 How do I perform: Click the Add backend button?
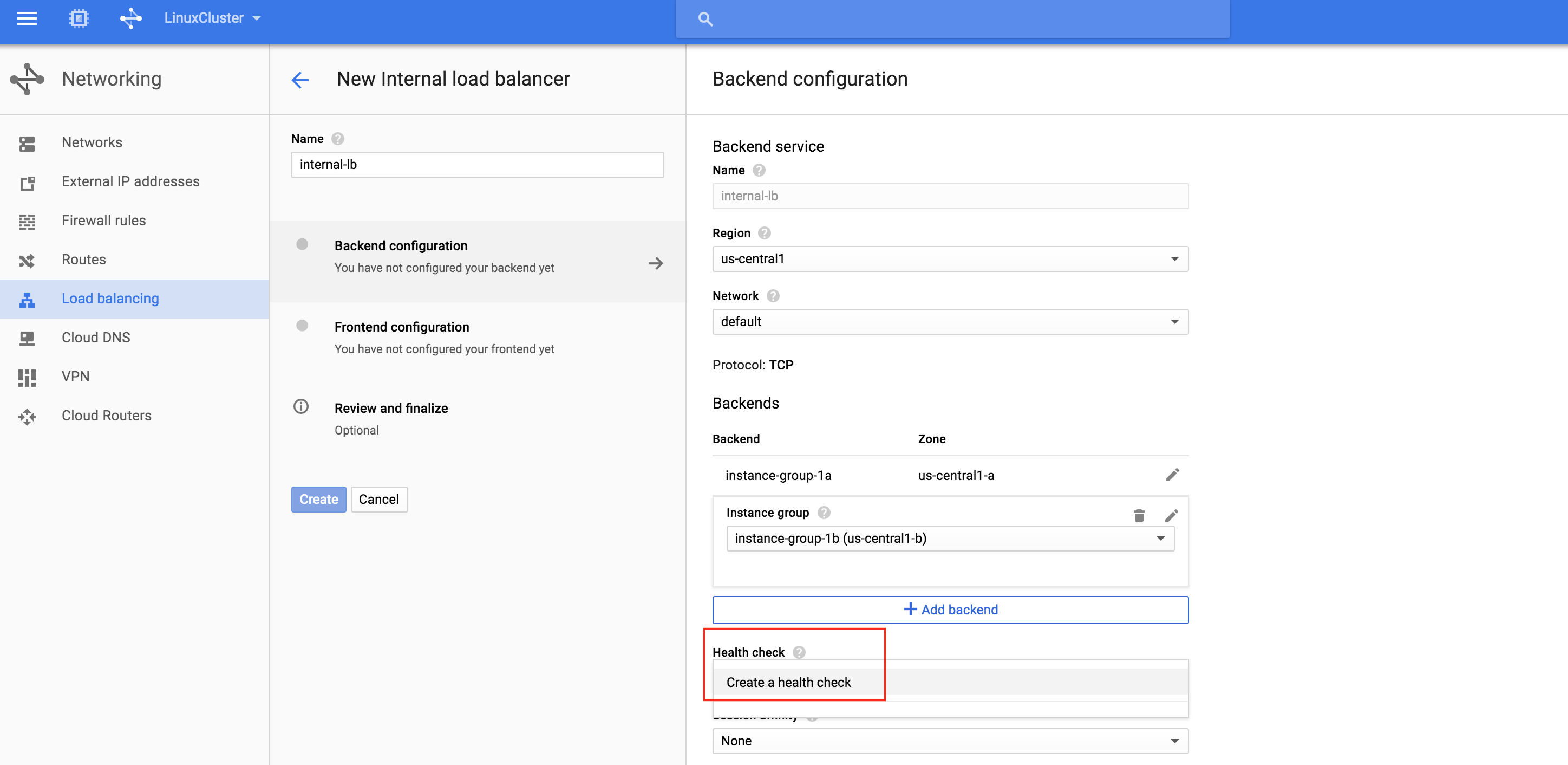coord(950,610)
